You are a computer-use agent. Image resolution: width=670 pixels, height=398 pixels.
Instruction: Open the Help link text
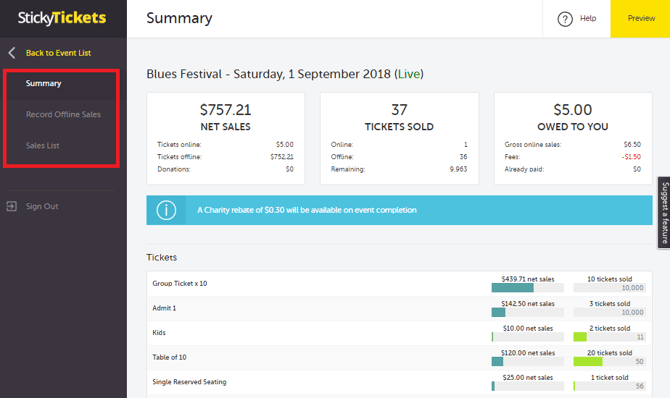[588, 18]
